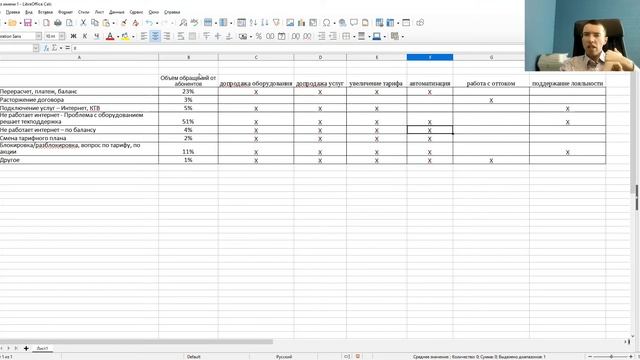
Task: Open the font name dropdown
Action: pos(38,36)
